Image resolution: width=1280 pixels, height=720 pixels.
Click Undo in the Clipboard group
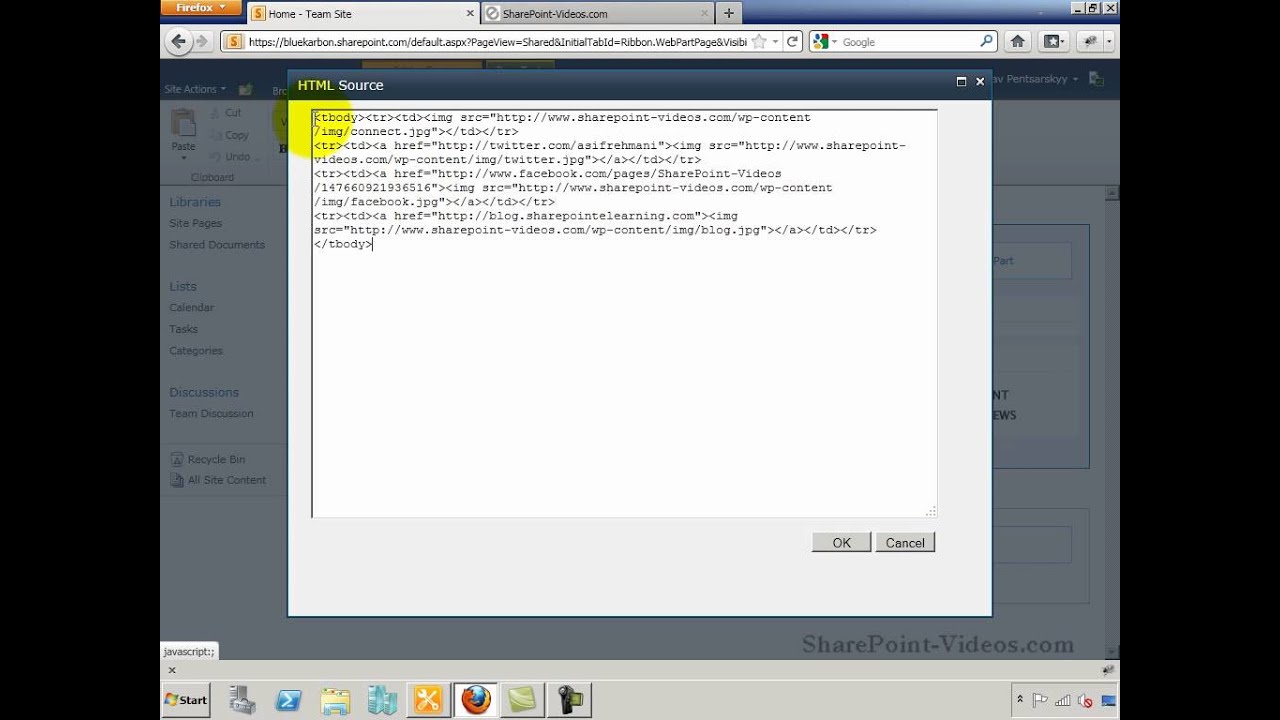pyautogui.click(x=230, y=157)
